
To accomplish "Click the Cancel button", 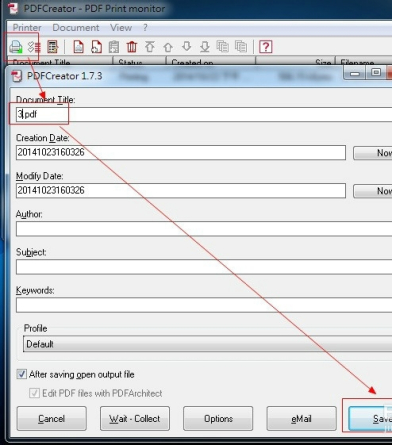I will [52, 419].
